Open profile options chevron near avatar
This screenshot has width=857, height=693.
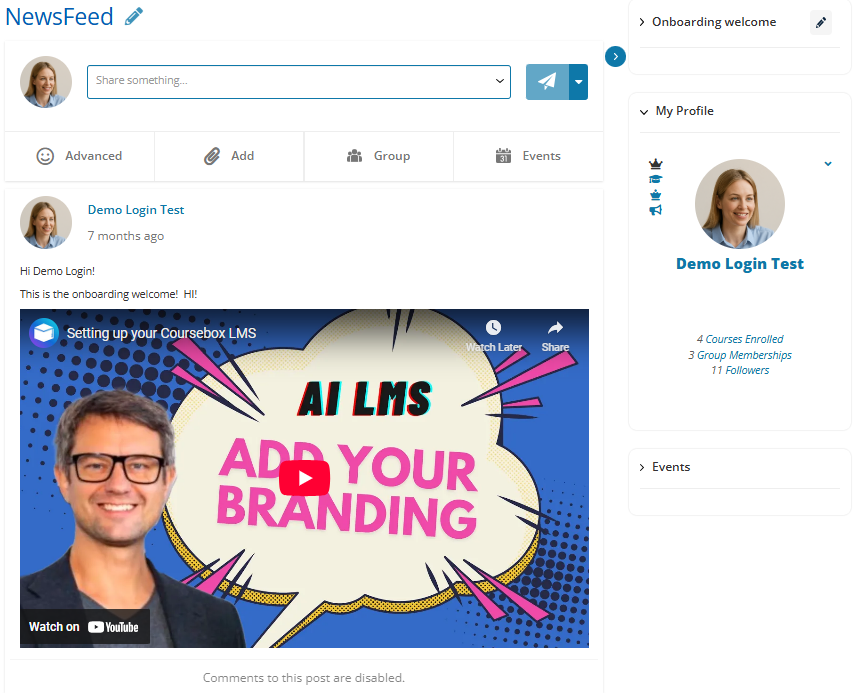828,163
